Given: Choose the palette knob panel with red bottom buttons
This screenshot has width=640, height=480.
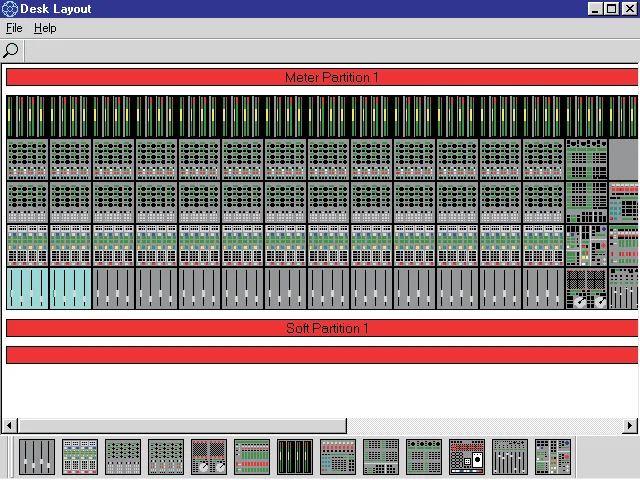Looking at the screenshot, I should (166, 457).
